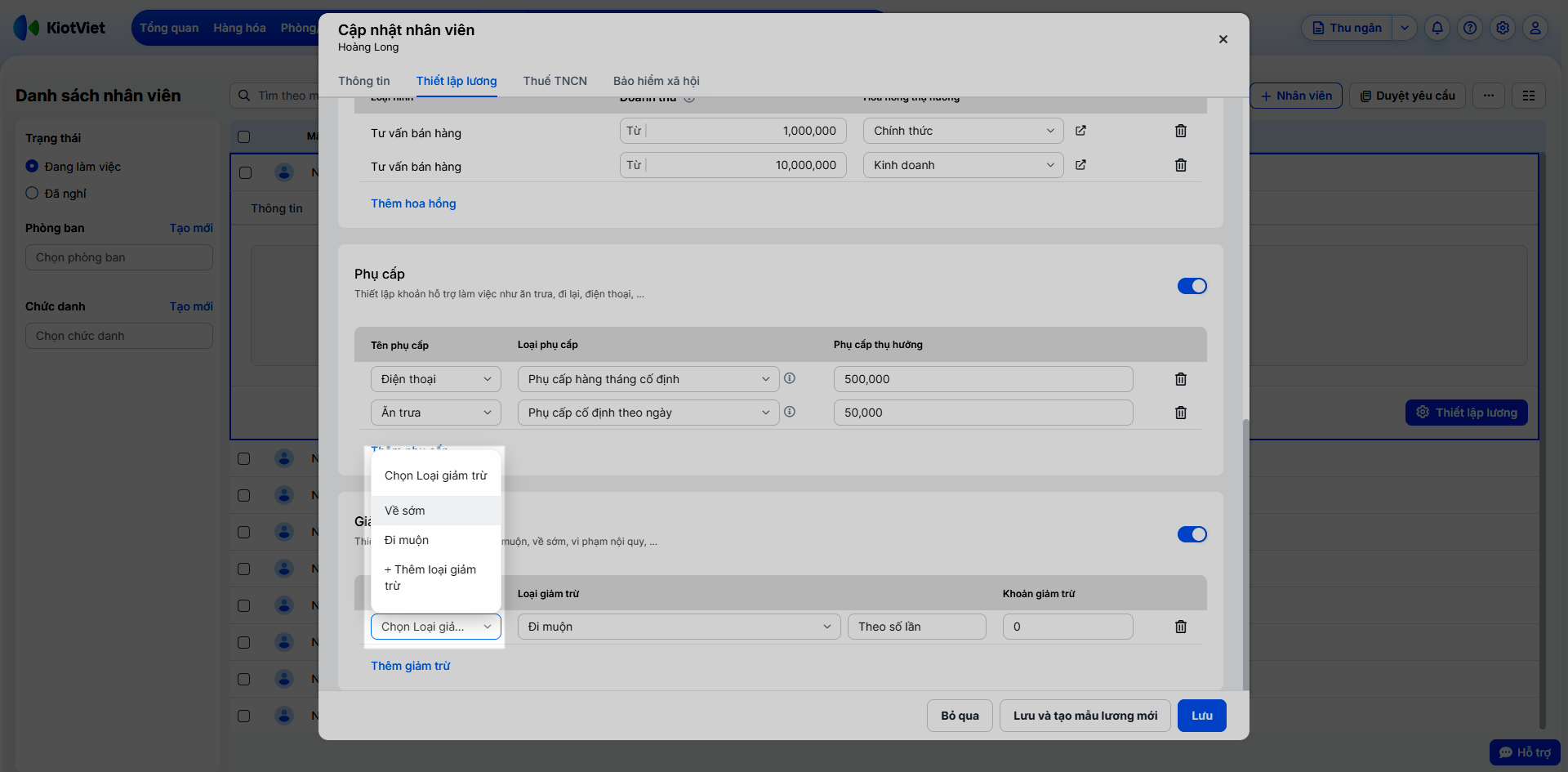The height and width of the screenshot is (772, 1568).
Task: Click the + Nhân viên button
Action: point(1296,96)
